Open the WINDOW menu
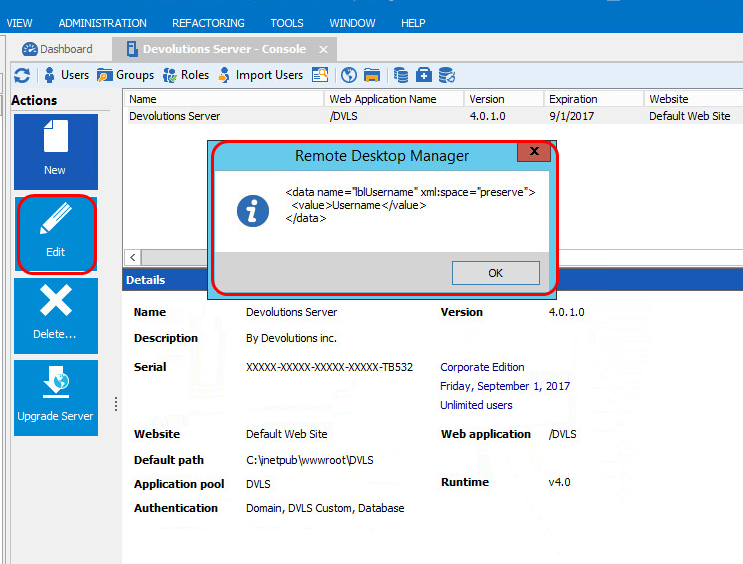The width and height of the screenshot is (743, 564). (x=352, y=23)
